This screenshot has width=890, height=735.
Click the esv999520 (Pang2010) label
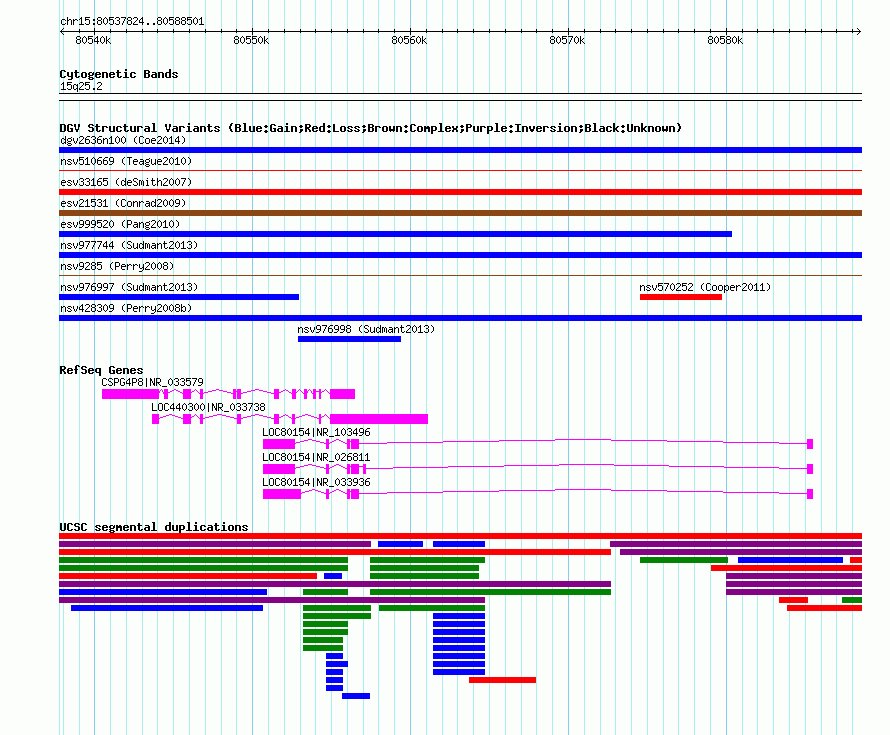pyautogui.click(x=120, y=224)
